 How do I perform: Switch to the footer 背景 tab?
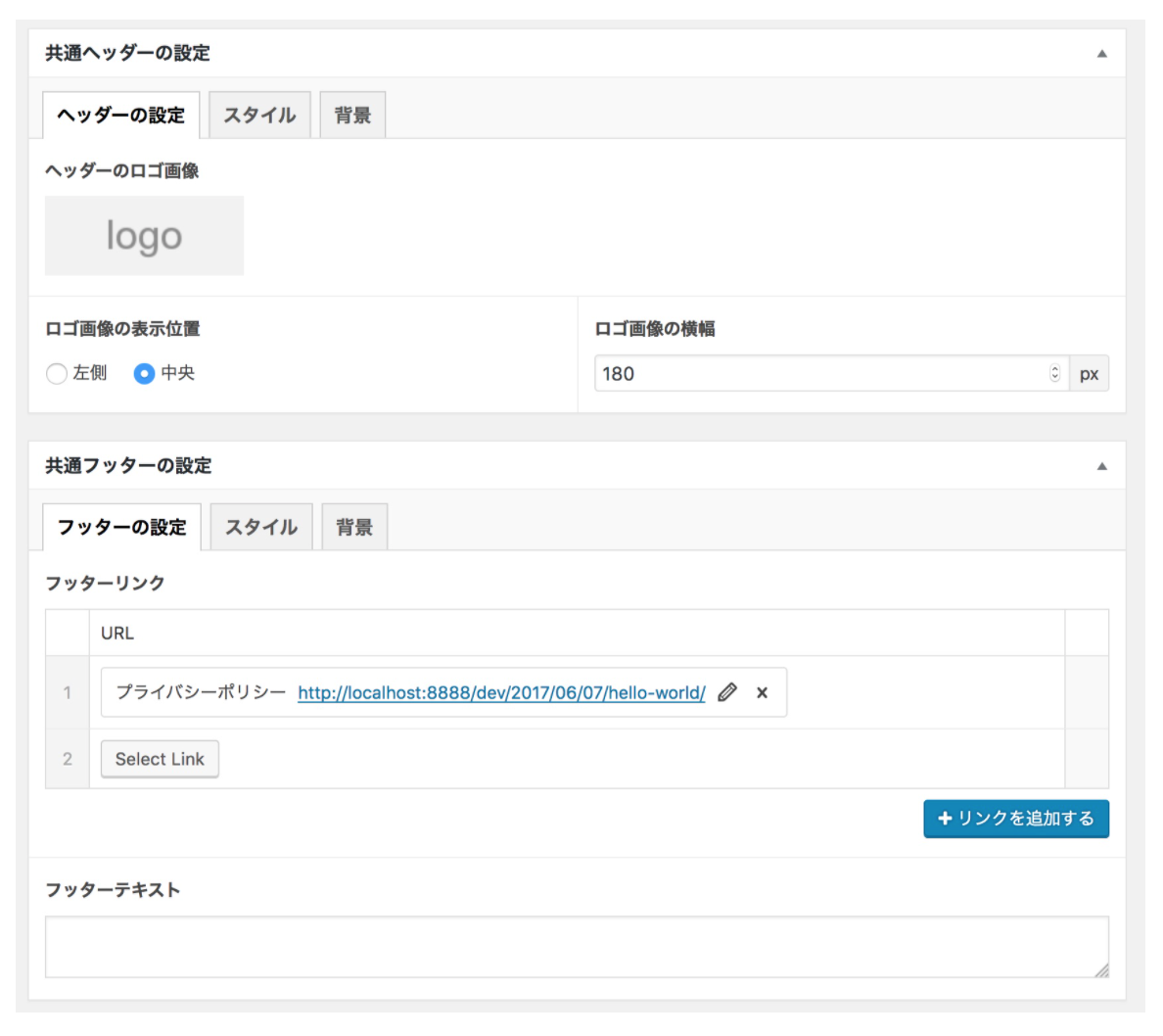click(x=354, y=527)
